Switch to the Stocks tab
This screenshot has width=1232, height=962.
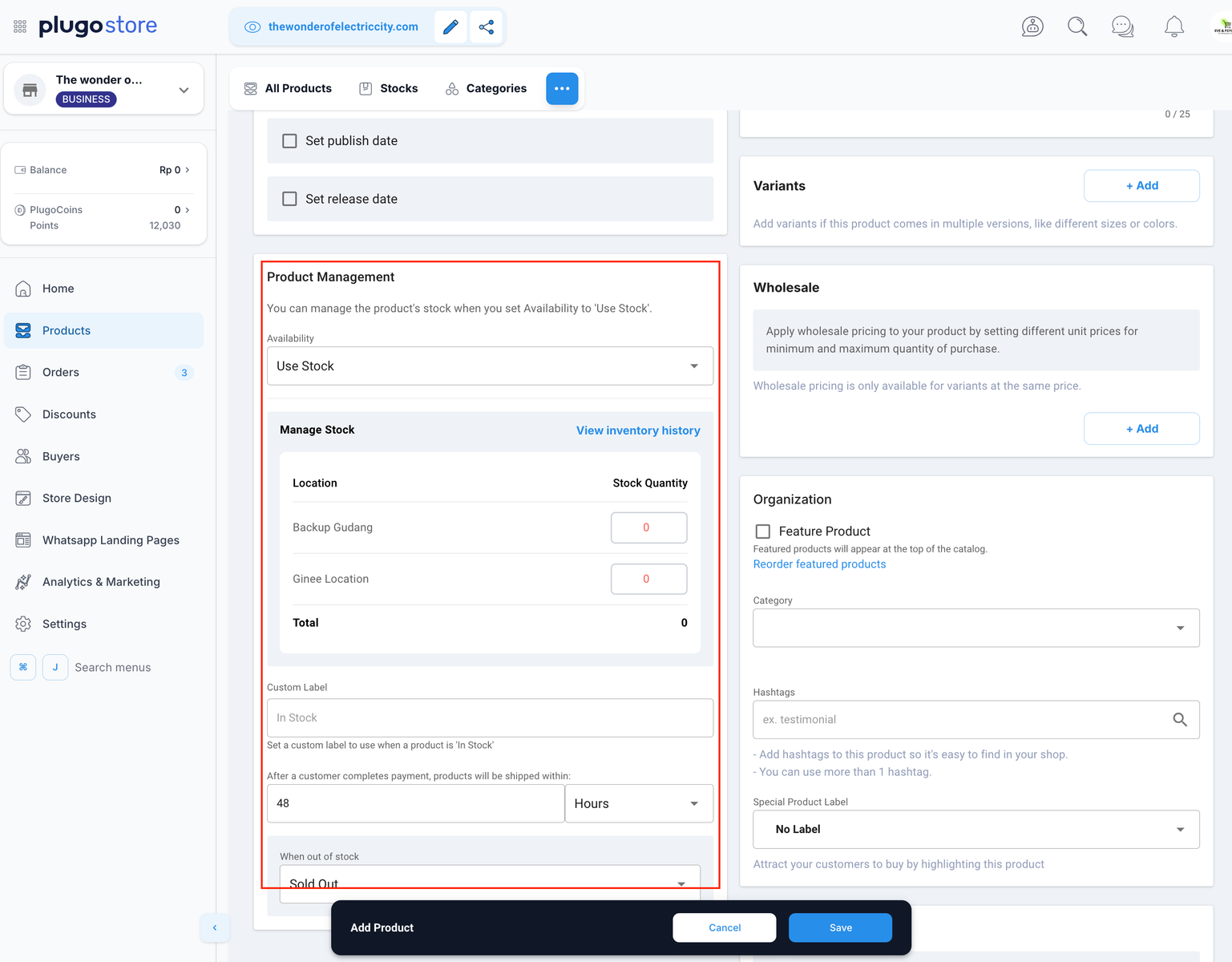pyautogui.click(x=389, y=88)
